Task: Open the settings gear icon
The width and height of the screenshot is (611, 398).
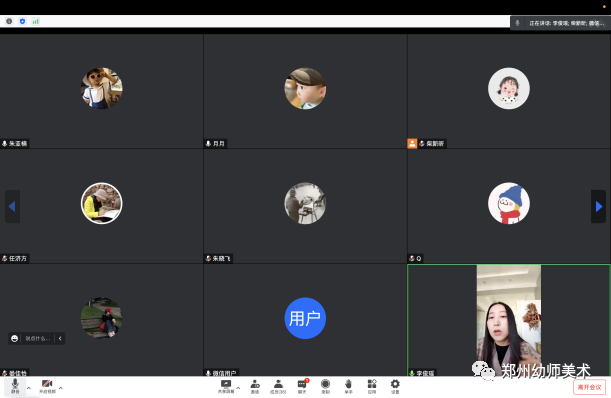Action: [395, 386]
